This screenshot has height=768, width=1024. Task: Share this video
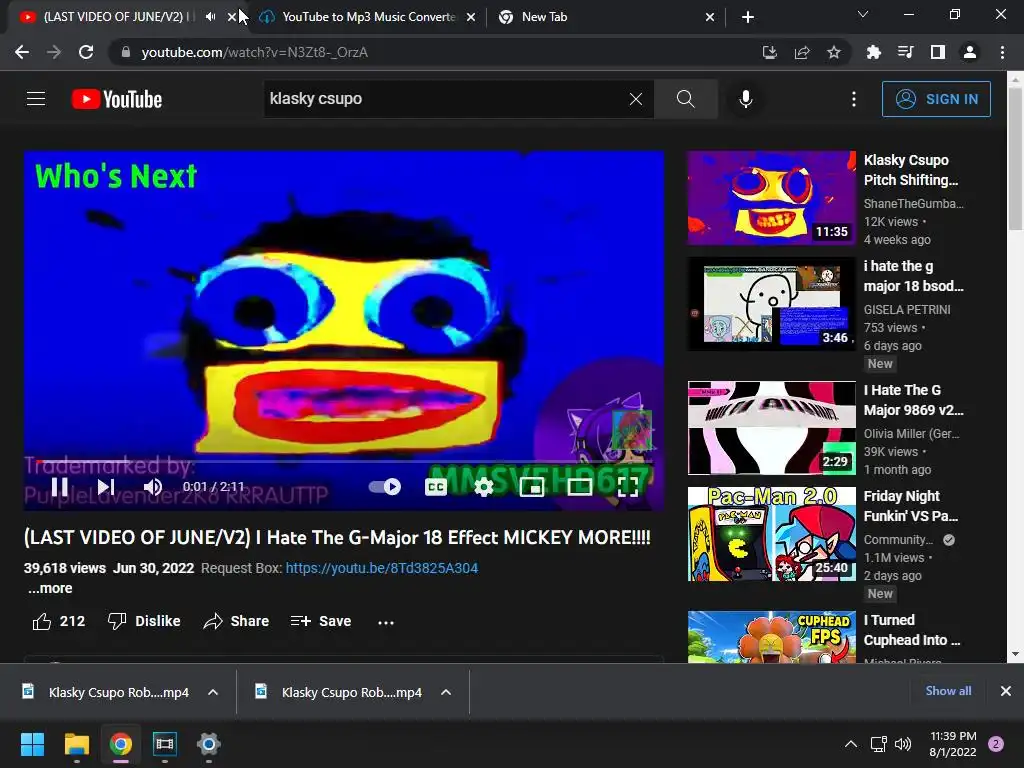(236, 621)
